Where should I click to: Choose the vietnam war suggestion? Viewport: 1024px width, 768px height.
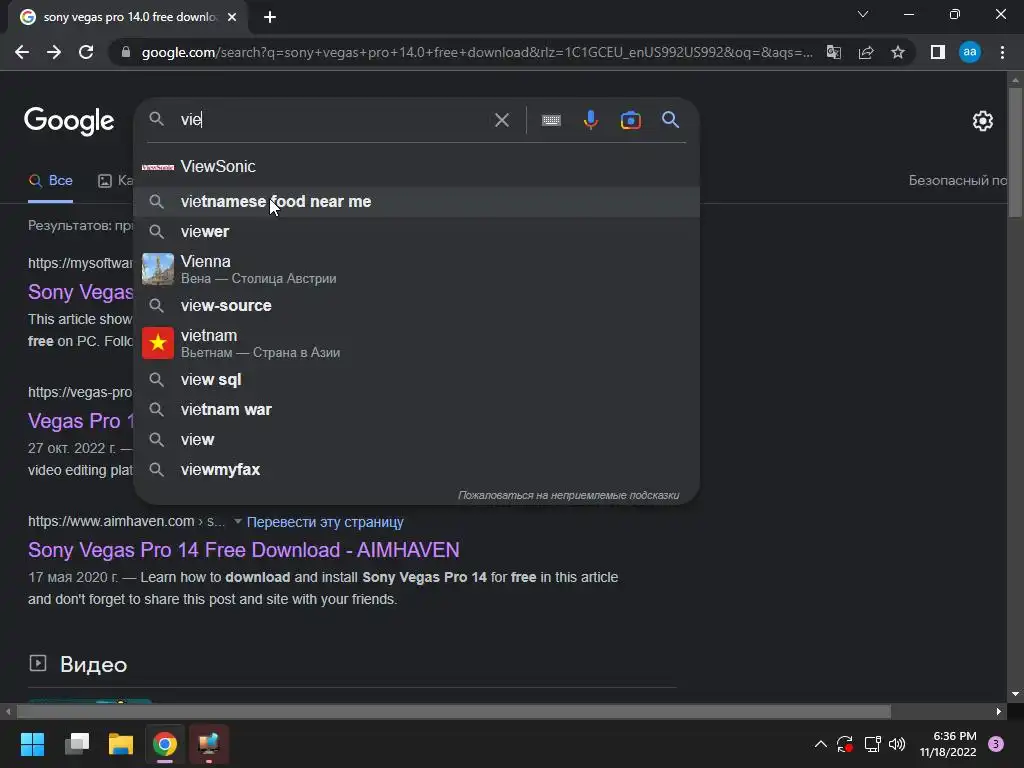click(417, 410)
